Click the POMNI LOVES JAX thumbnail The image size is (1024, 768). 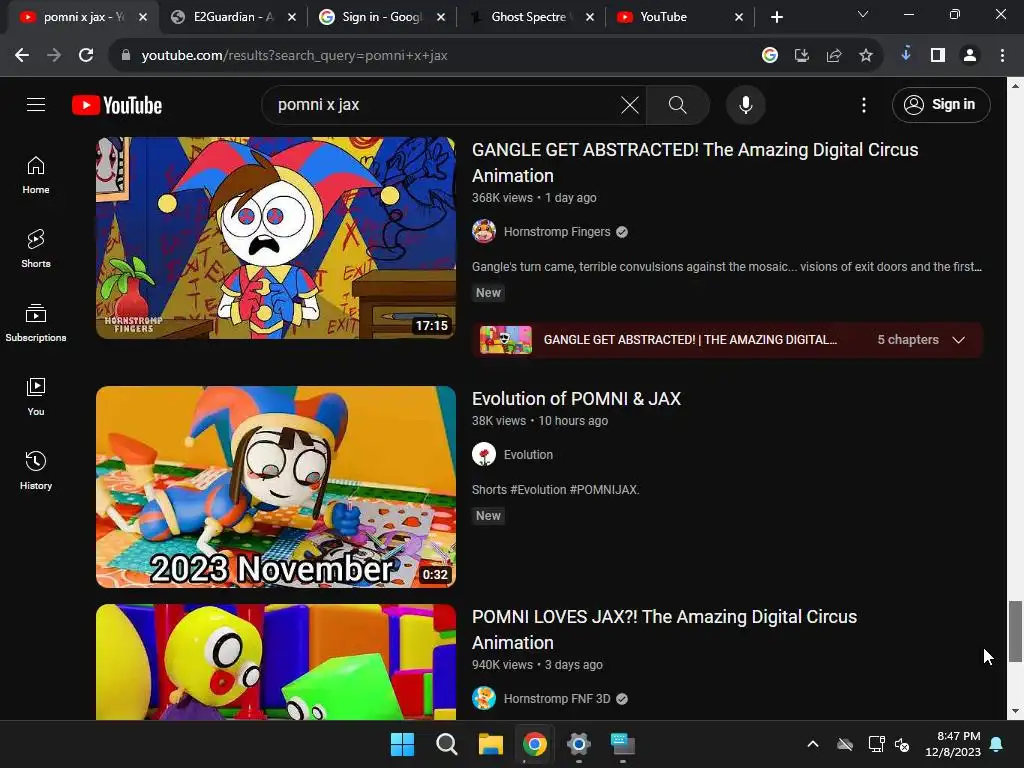(x=276, y=662)
